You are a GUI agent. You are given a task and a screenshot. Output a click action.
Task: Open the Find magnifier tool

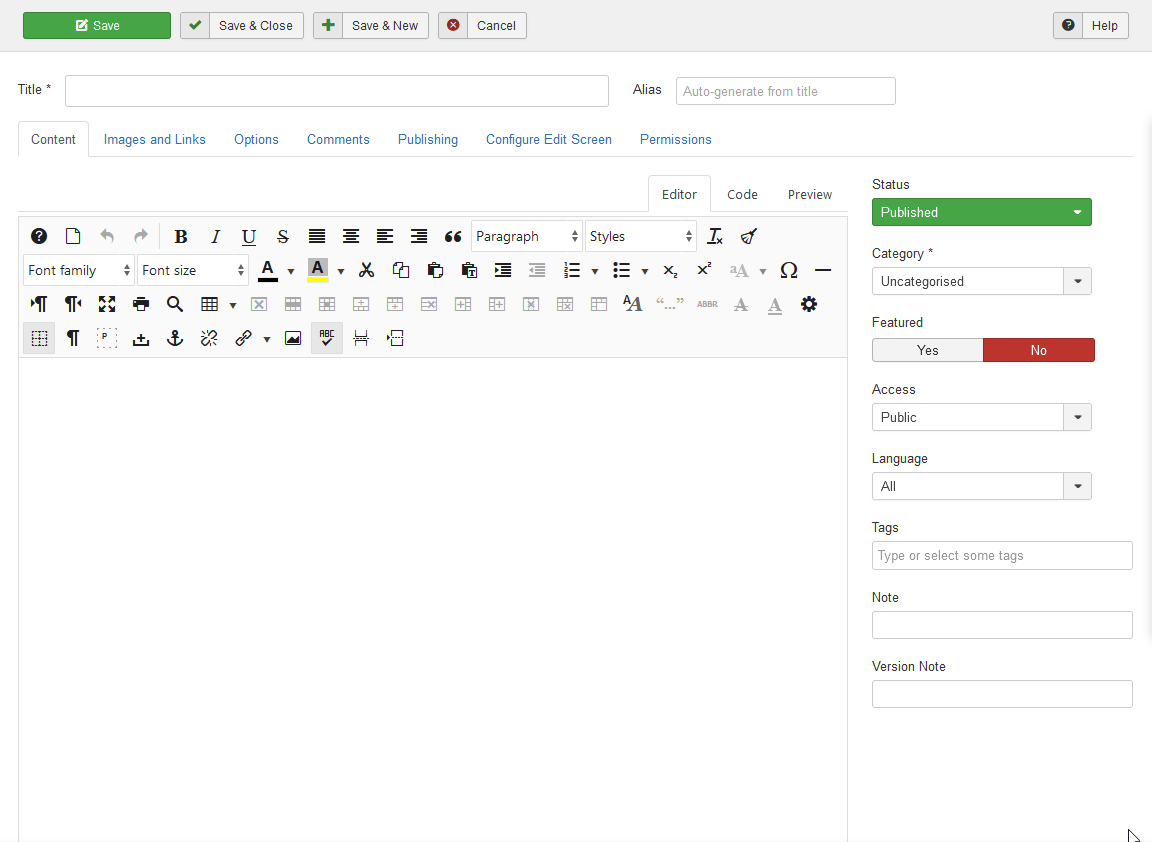[175, 305]
